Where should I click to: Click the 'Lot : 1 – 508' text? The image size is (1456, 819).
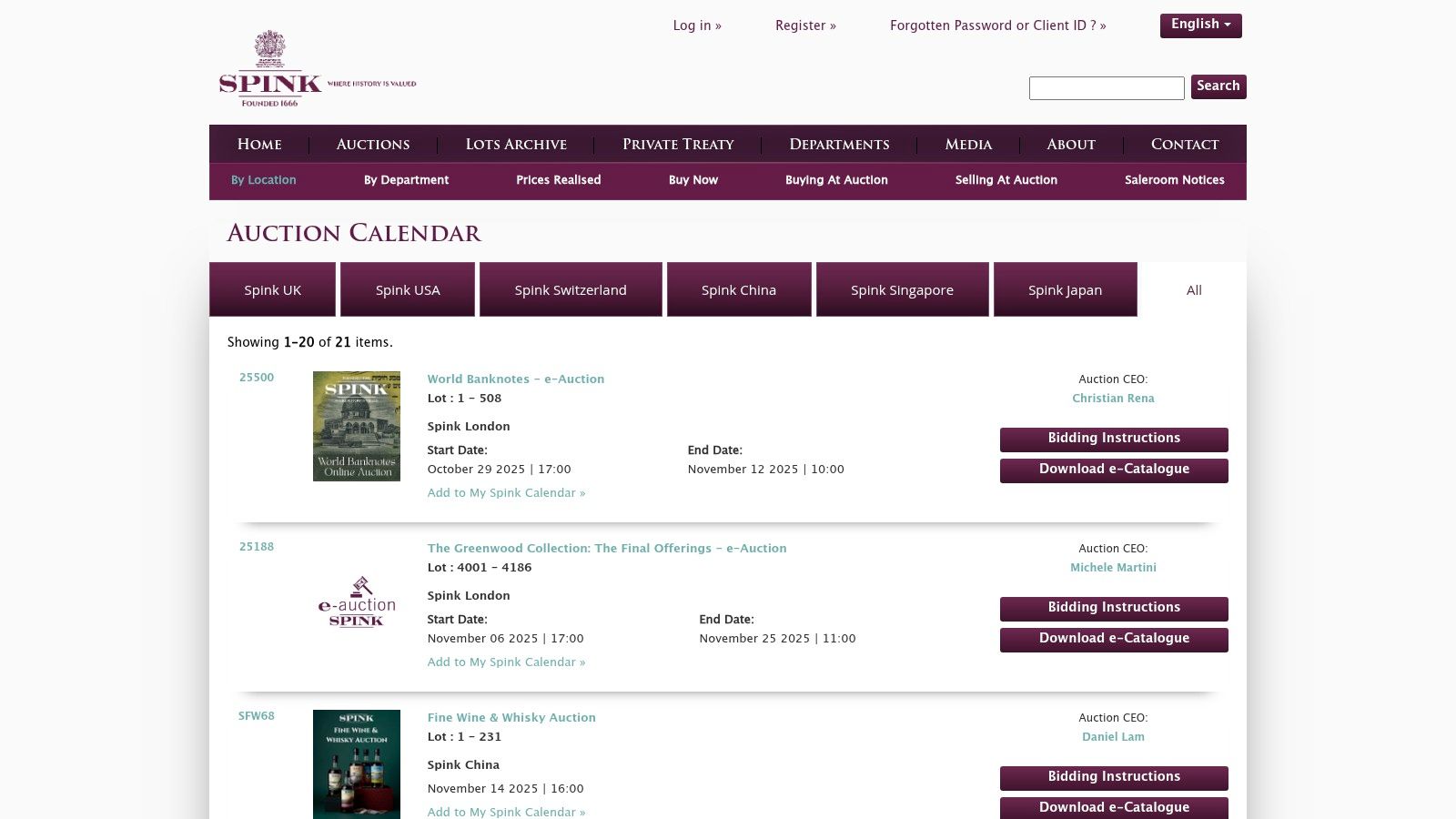tap(464, 399)
